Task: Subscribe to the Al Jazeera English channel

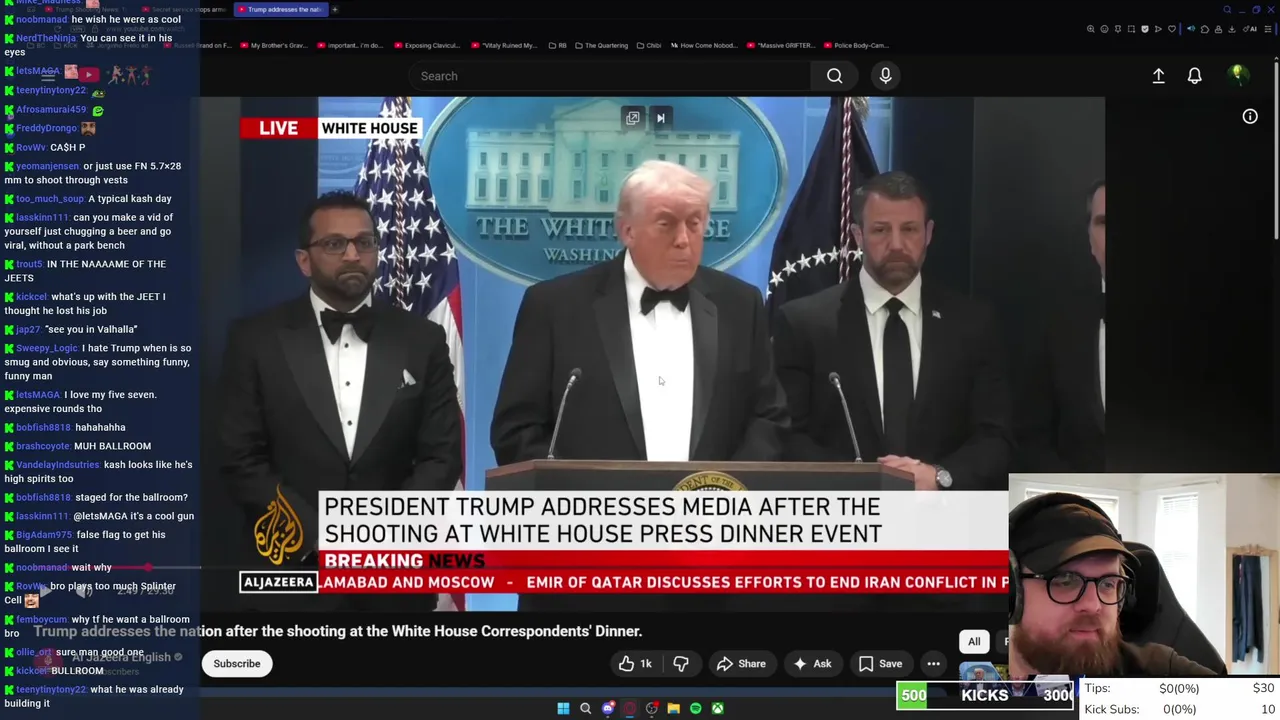Action: click(x=237, y=664)
